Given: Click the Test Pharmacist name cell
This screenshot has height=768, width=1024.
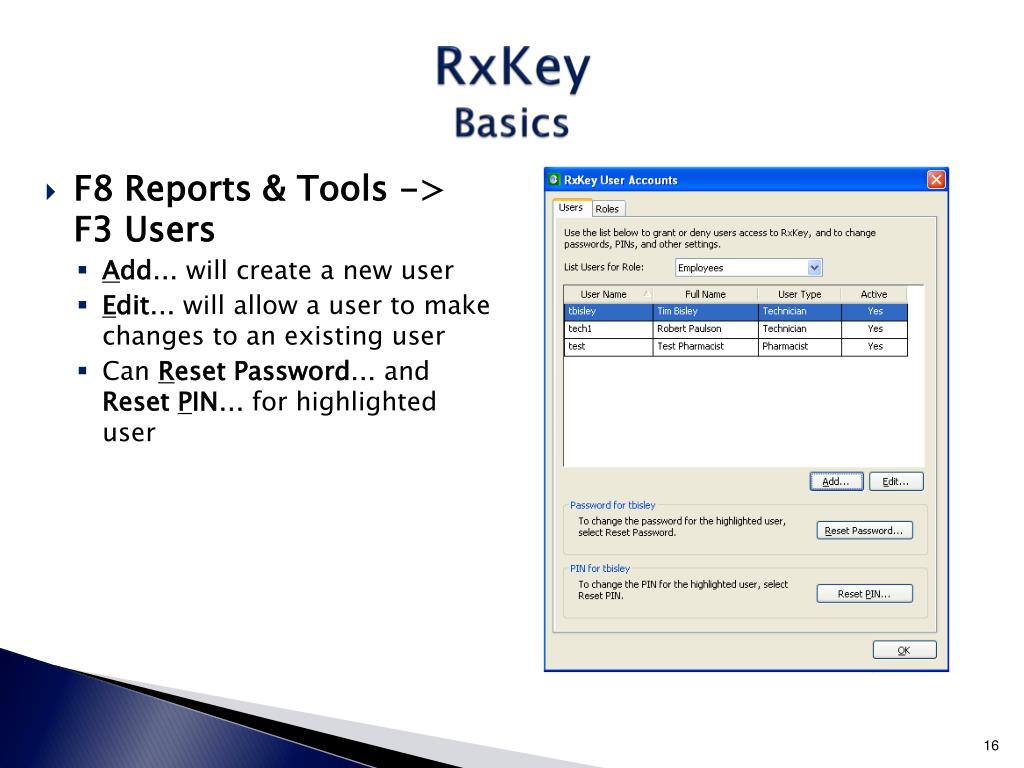Looking at the screenshot, I should pos(705,347).
